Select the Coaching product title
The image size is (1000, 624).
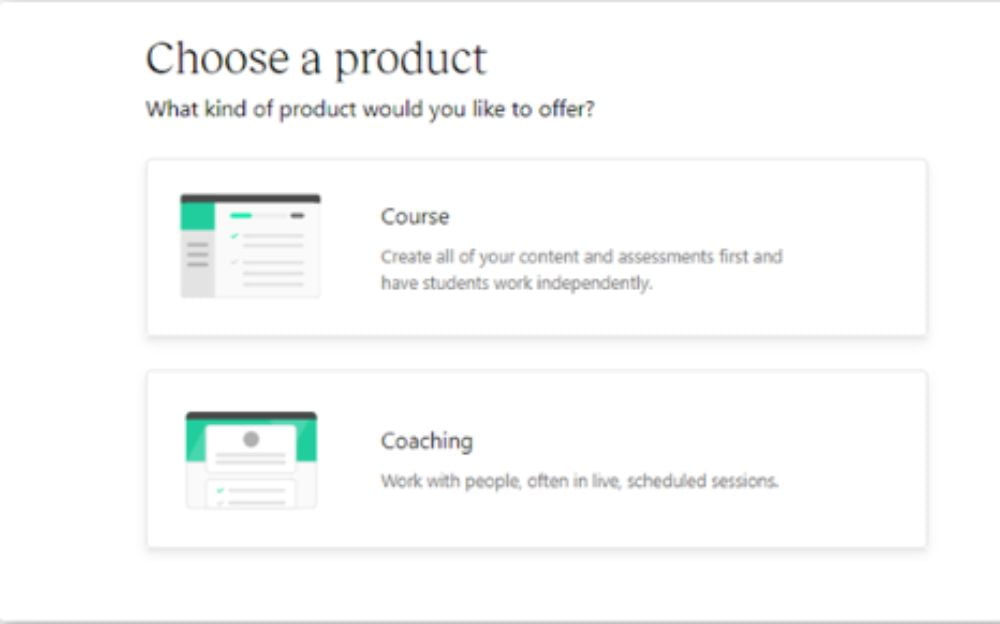click(x=427, y=441)
